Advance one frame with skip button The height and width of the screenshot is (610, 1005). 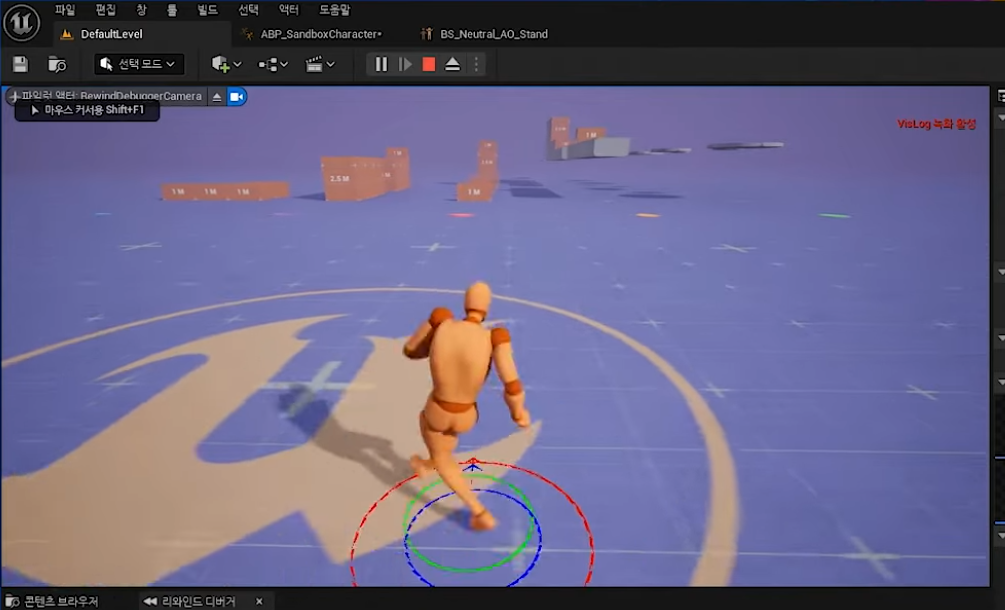coord(405,64)
